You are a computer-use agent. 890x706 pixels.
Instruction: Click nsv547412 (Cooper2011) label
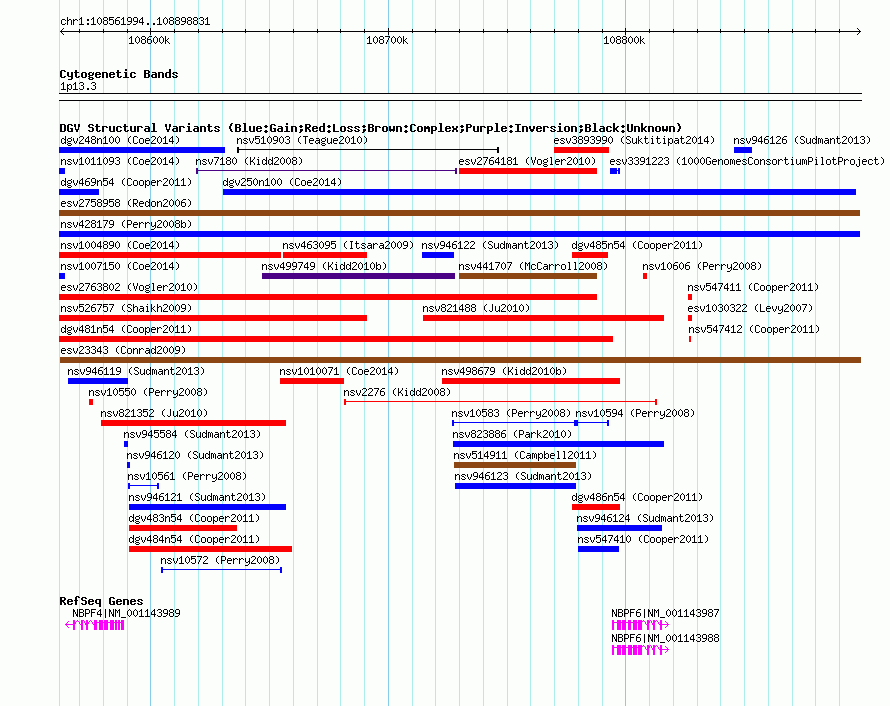(x=754, y=329)
